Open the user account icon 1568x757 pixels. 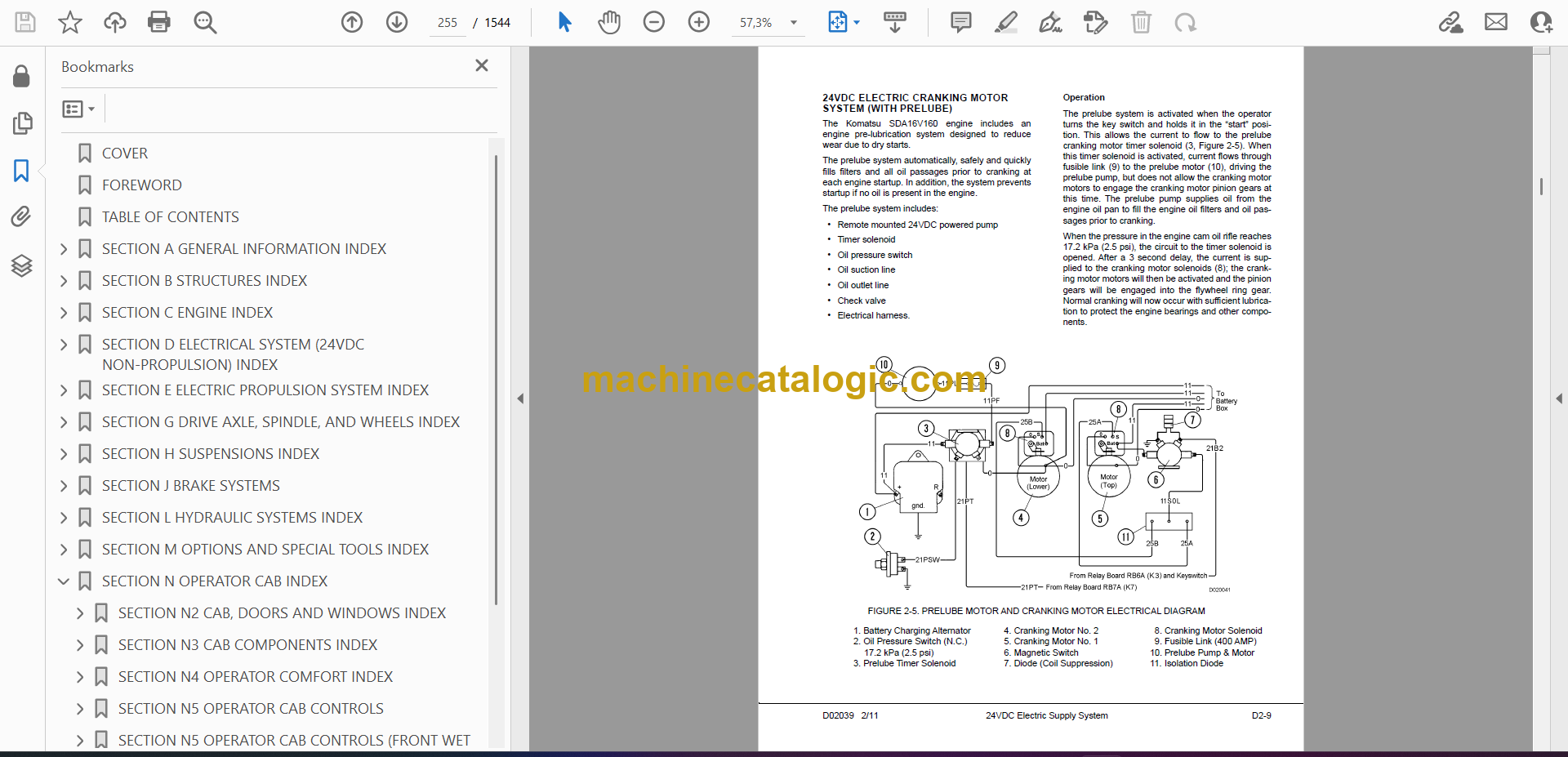click(x=1541, y=22)
